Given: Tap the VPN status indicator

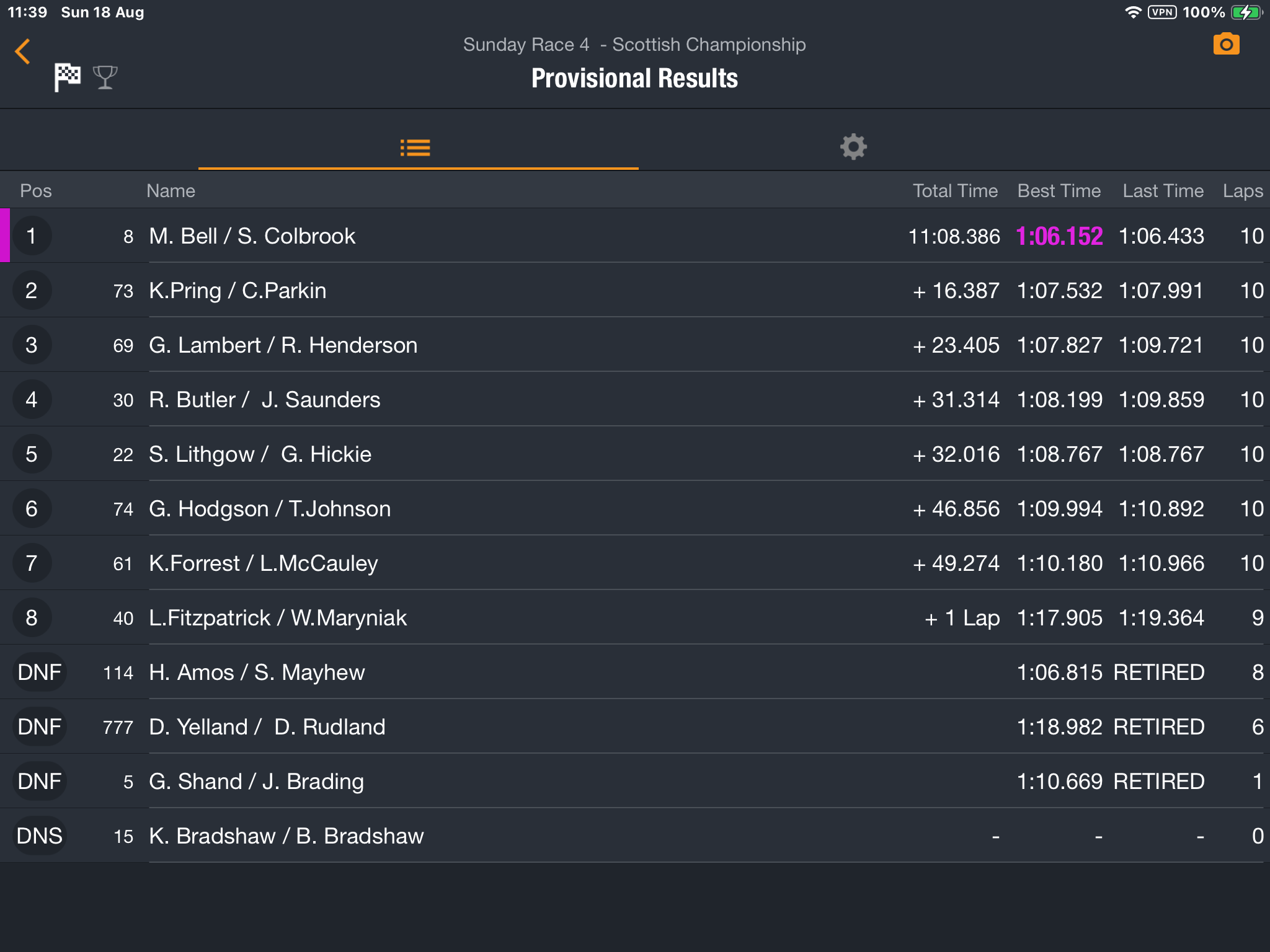Looking at the screenshot, I should [1161, 12].
